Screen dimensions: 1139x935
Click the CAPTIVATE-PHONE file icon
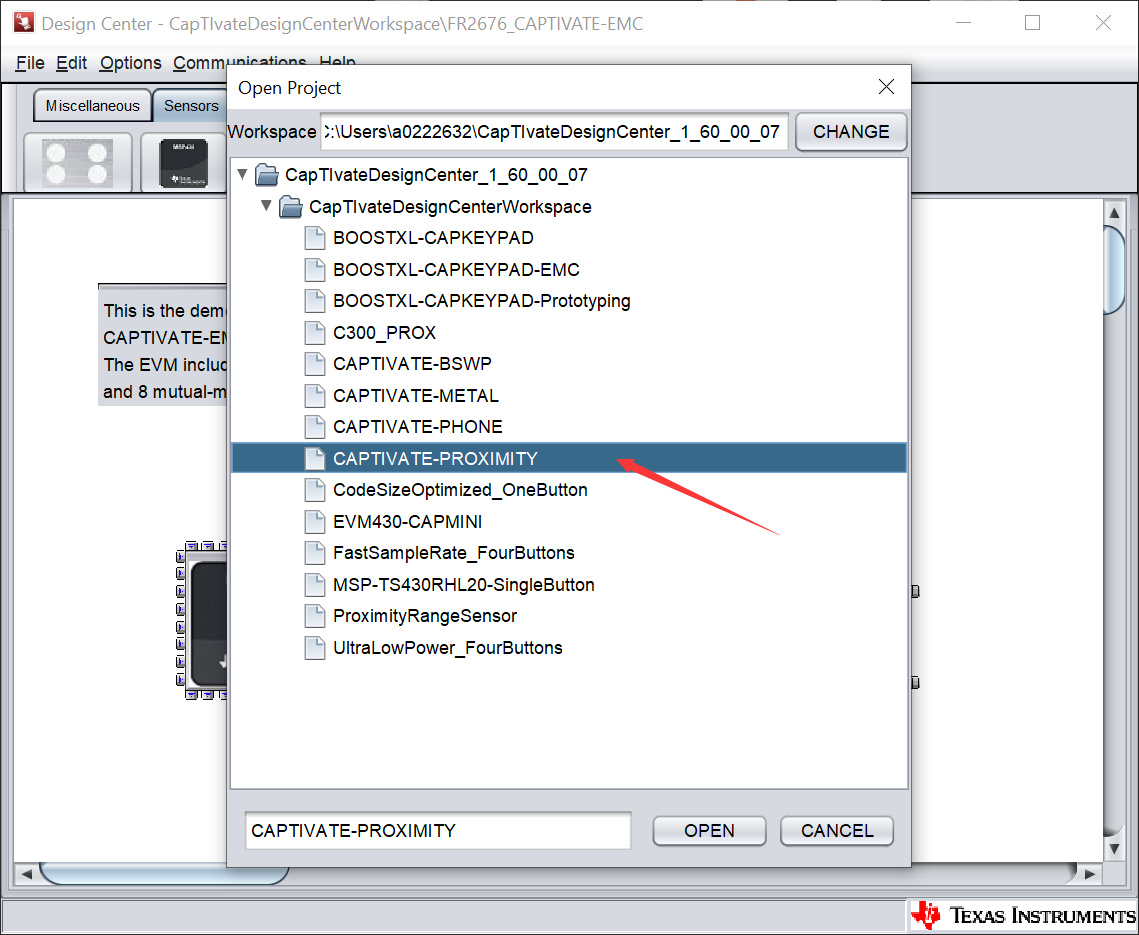(x=315, y=427)
